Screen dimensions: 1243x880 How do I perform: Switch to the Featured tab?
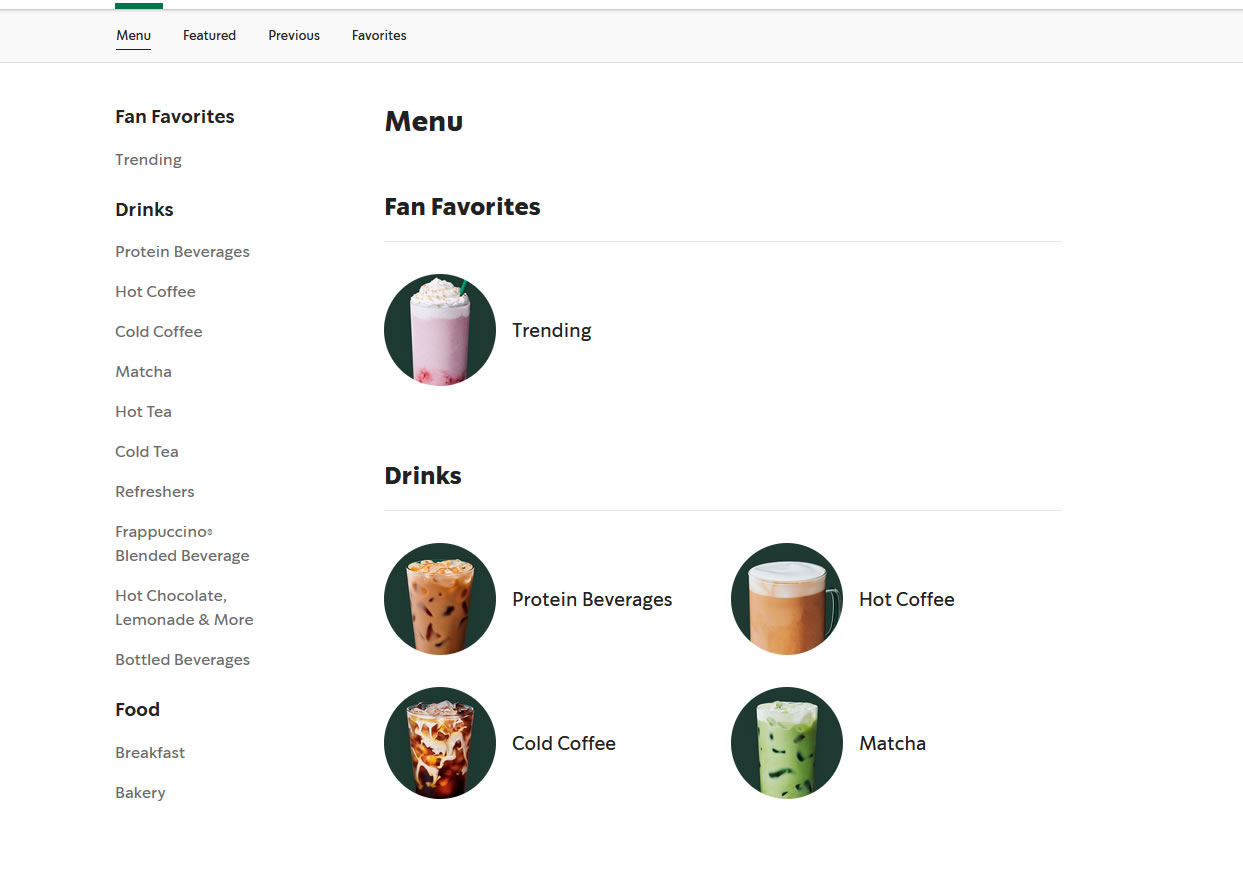click(209, 35)
